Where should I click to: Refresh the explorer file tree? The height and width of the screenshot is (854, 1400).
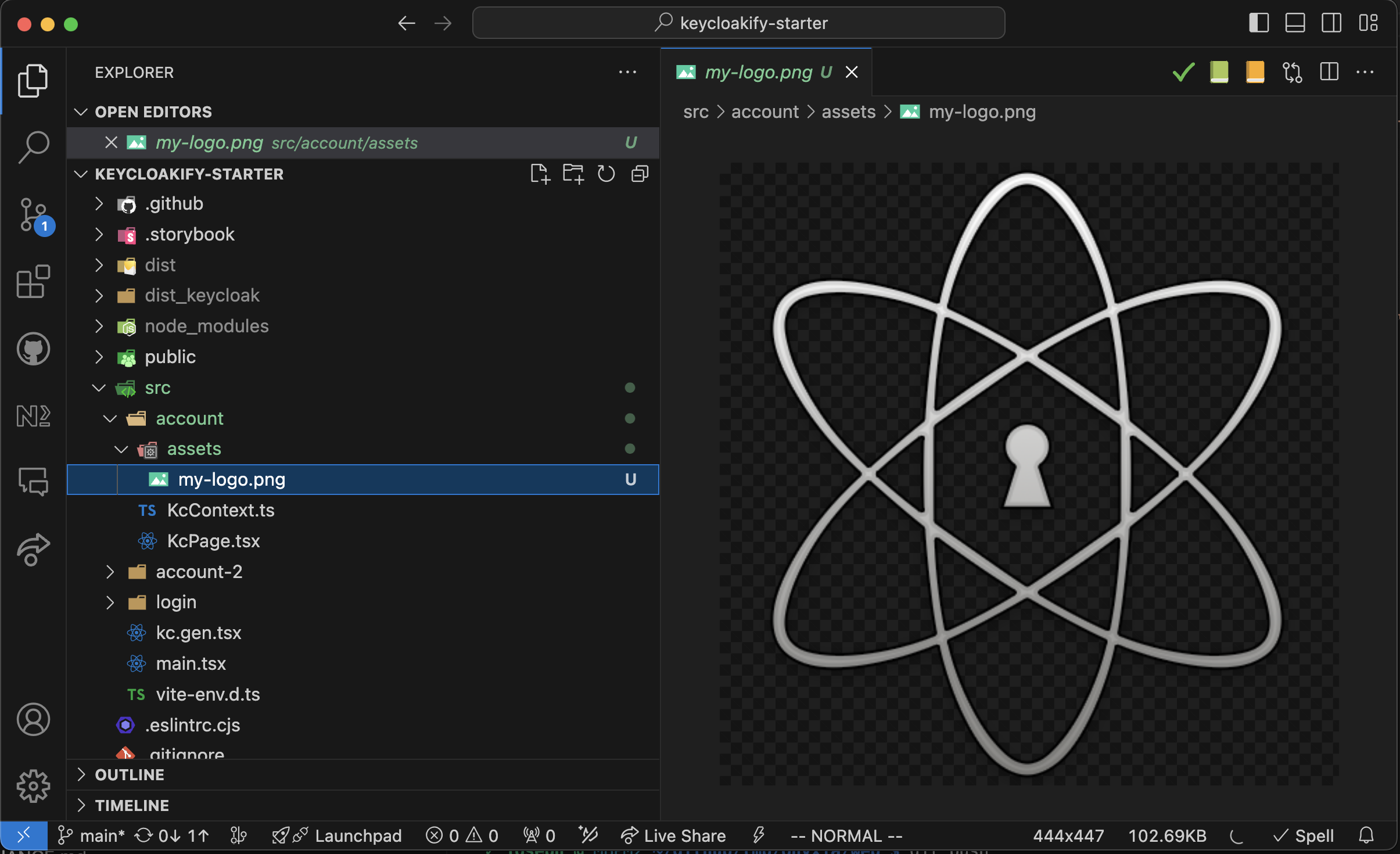click(606, 174)
